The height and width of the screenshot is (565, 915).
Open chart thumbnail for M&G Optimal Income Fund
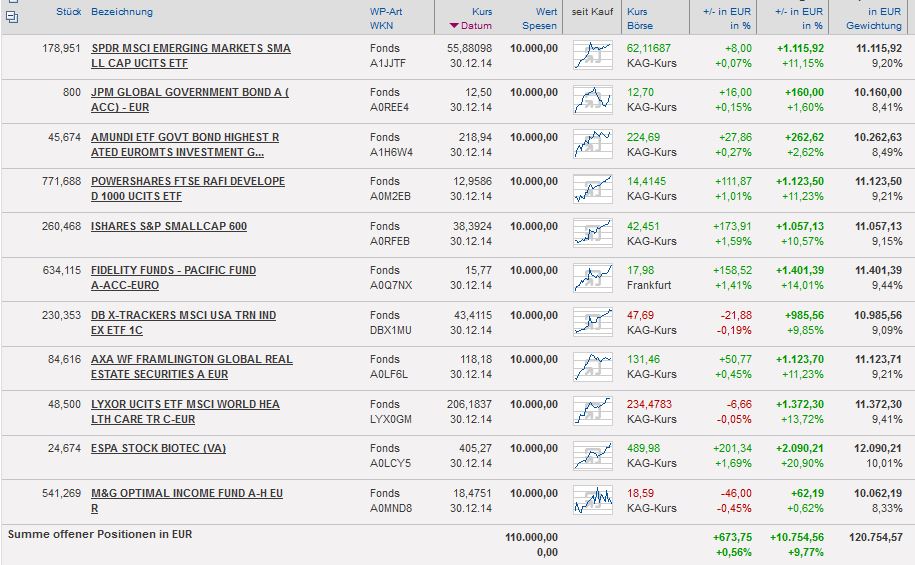pos(593,500)
